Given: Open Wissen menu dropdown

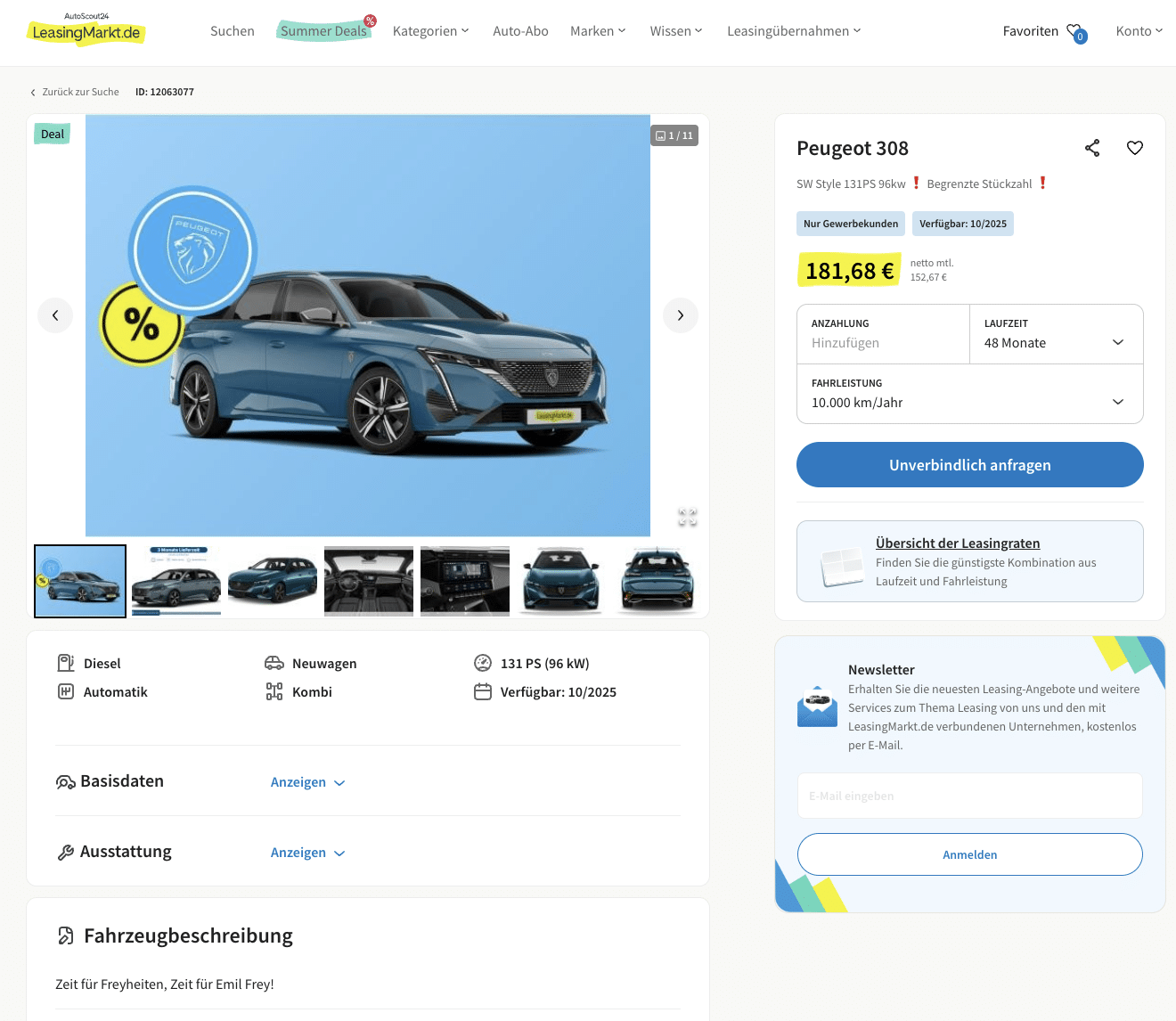Looking at the screenshot, I should click(676, 31).
